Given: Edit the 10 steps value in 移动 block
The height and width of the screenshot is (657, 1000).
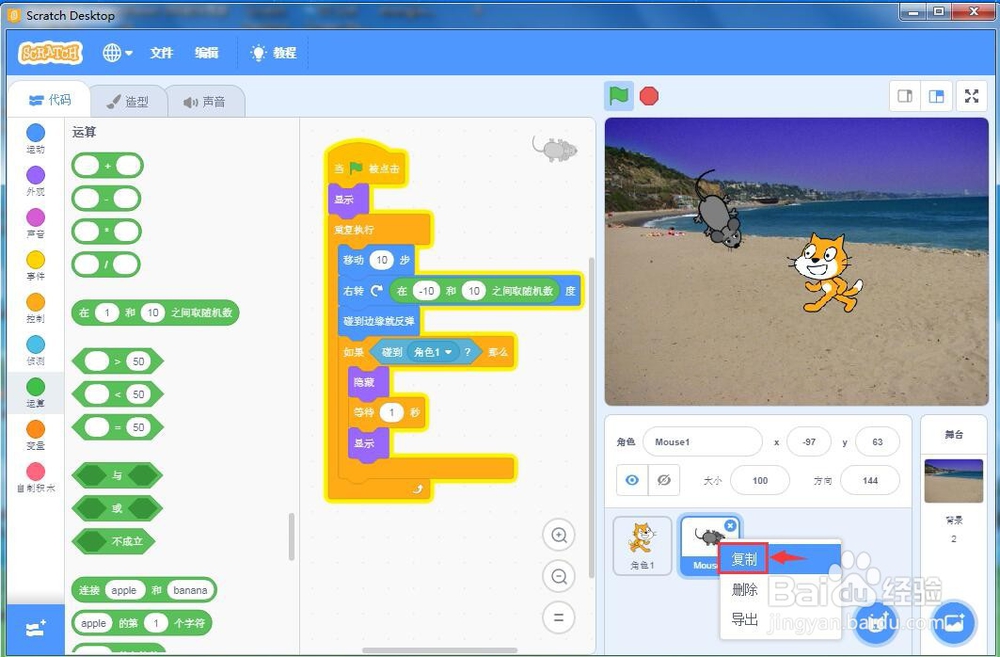Looking at the screenshot, I should click(381, 260).
